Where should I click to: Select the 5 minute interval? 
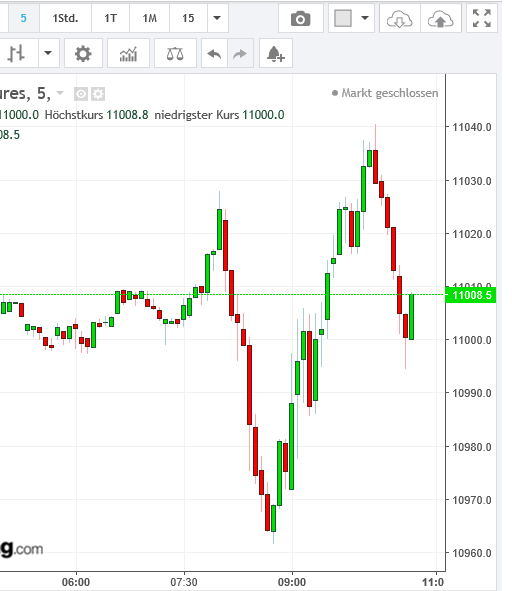(x=23, y=18)
